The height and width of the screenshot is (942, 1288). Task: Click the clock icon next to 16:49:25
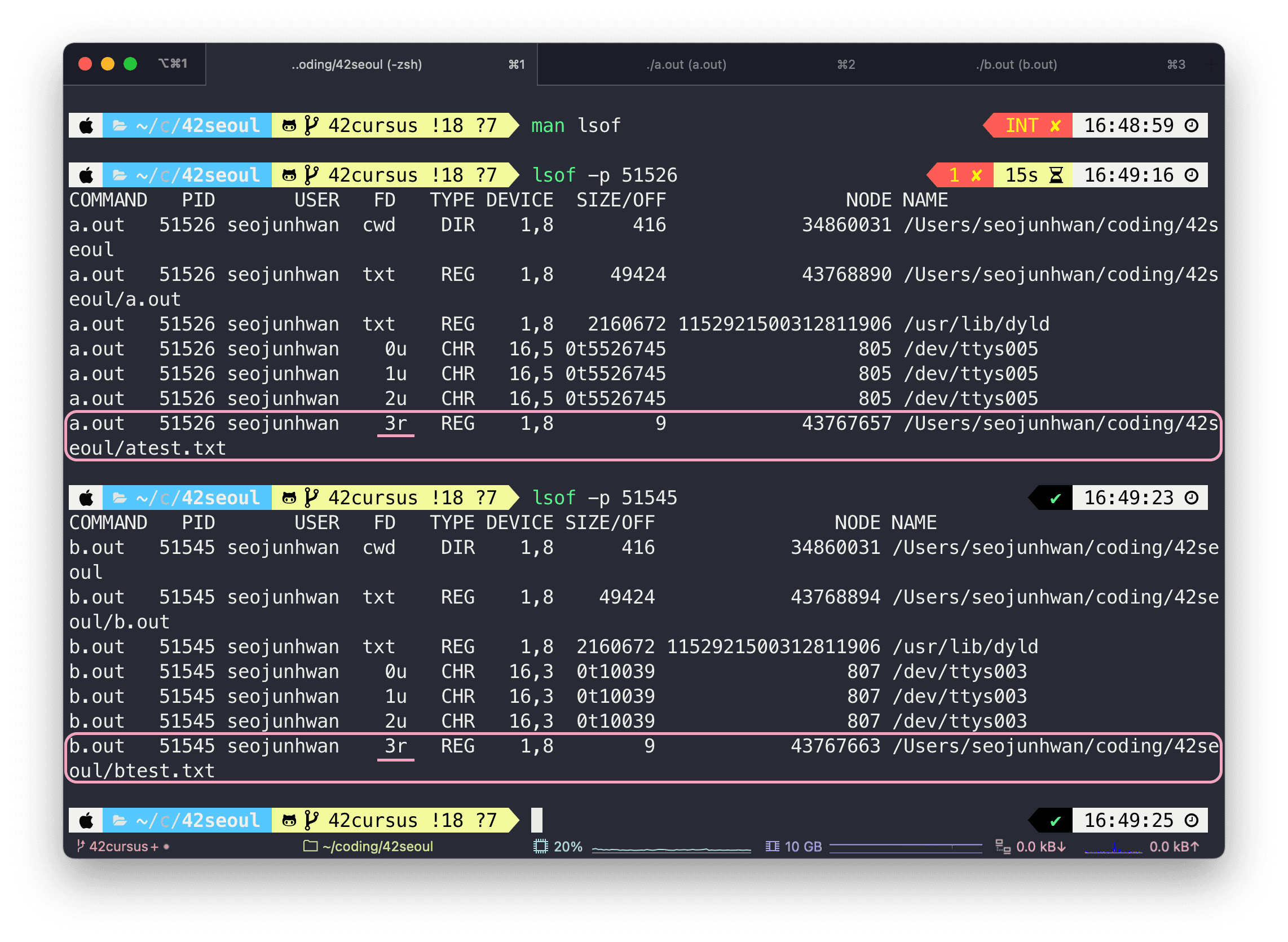(x=1191, y=821)
